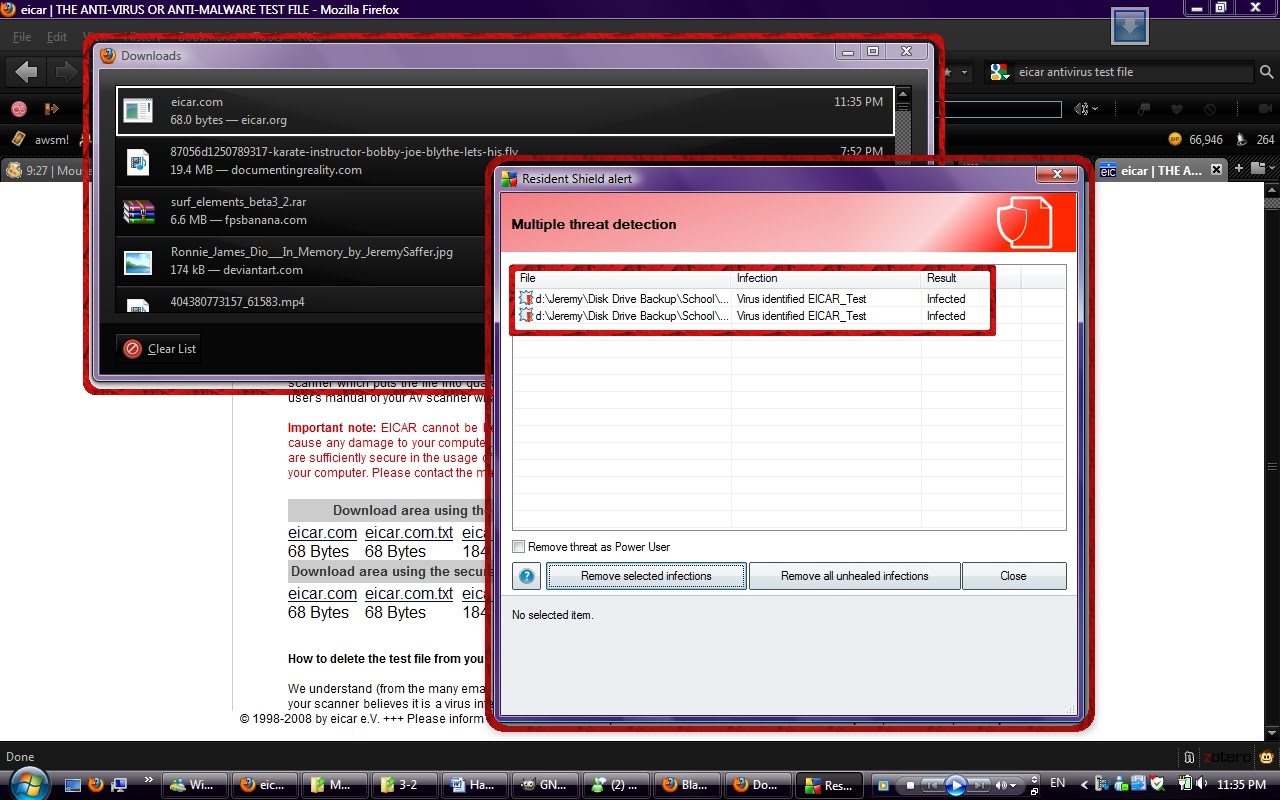Close the eicar tab
This screenshot has width=1280, height=800.
pos(1216,170)
